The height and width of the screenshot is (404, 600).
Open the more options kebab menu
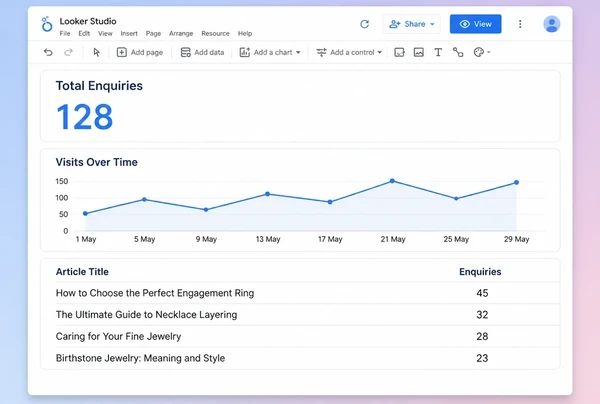point(520,24)
